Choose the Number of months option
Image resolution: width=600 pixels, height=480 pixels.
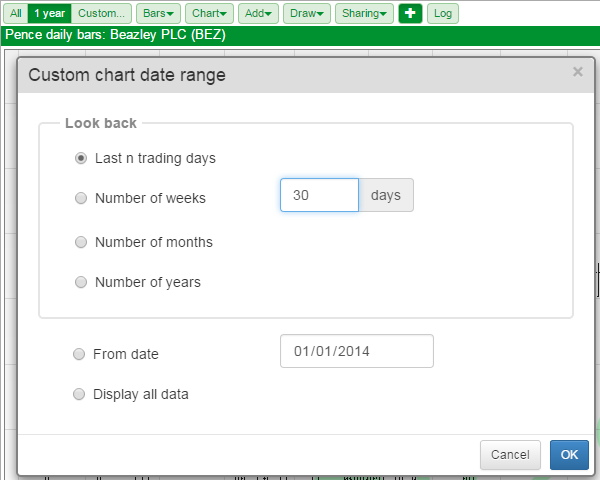pyautogui.click(x=81, y=242)
